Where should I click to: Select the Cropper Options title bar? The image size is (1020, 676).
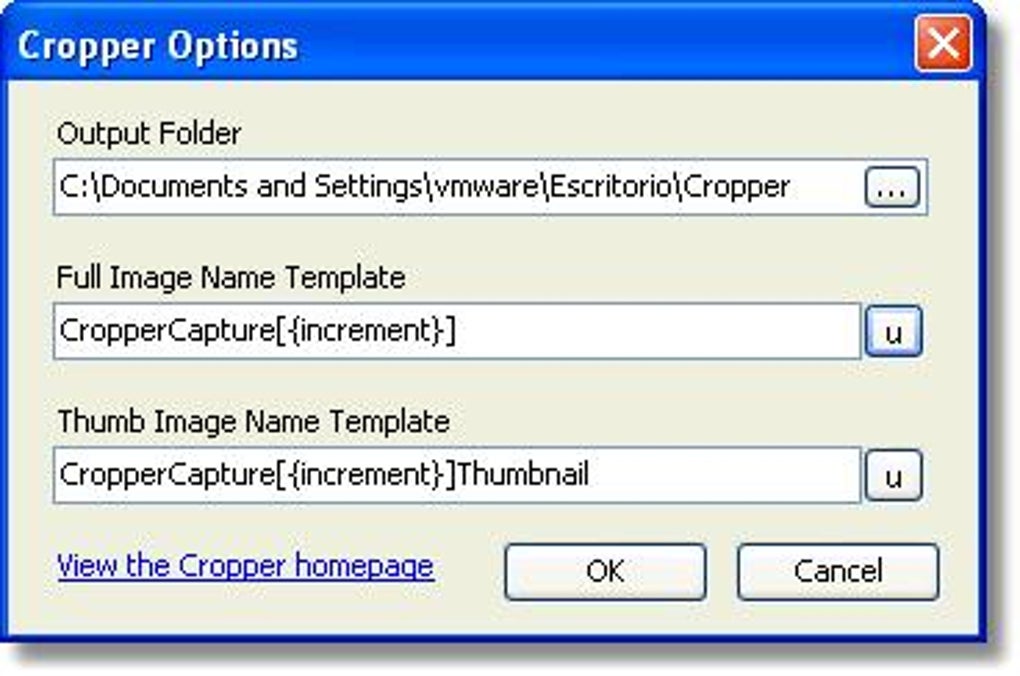coord(455,44)
